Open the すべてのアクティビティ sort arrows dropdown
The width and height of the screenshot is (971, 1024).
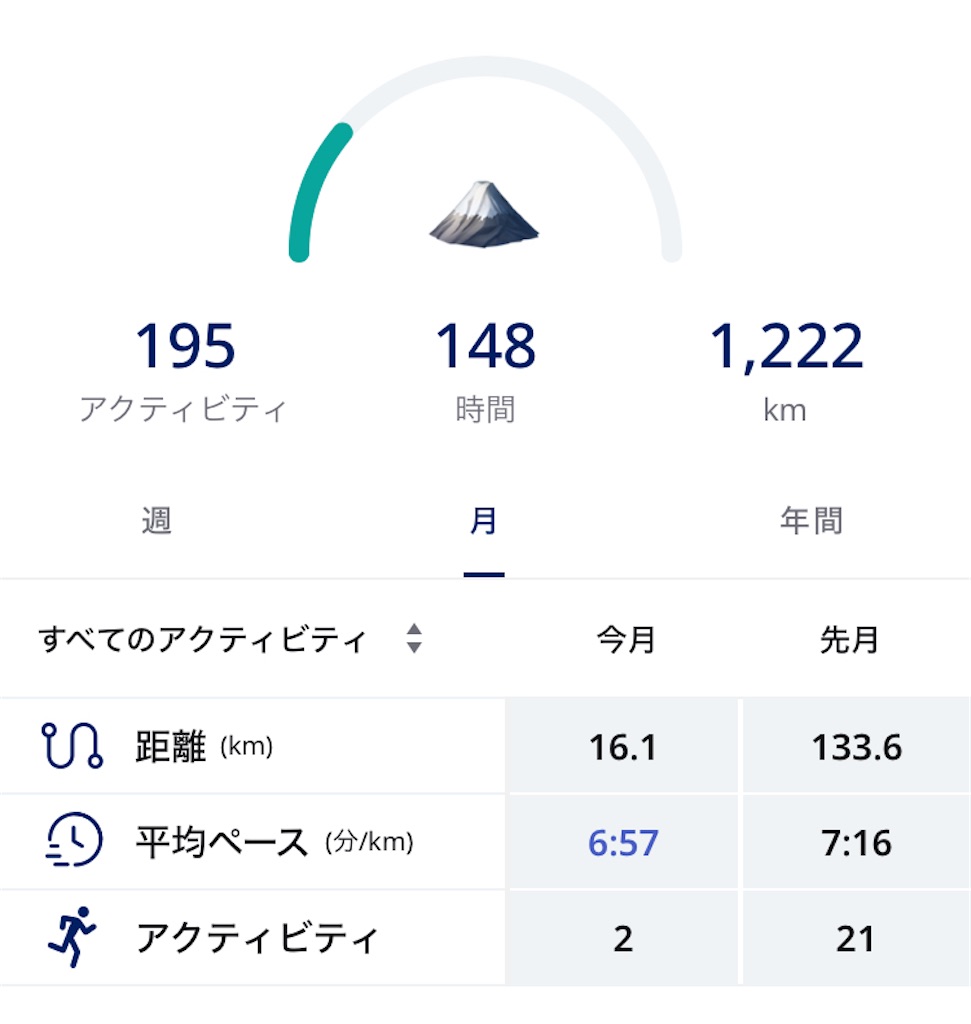click(x=414, y=639)
